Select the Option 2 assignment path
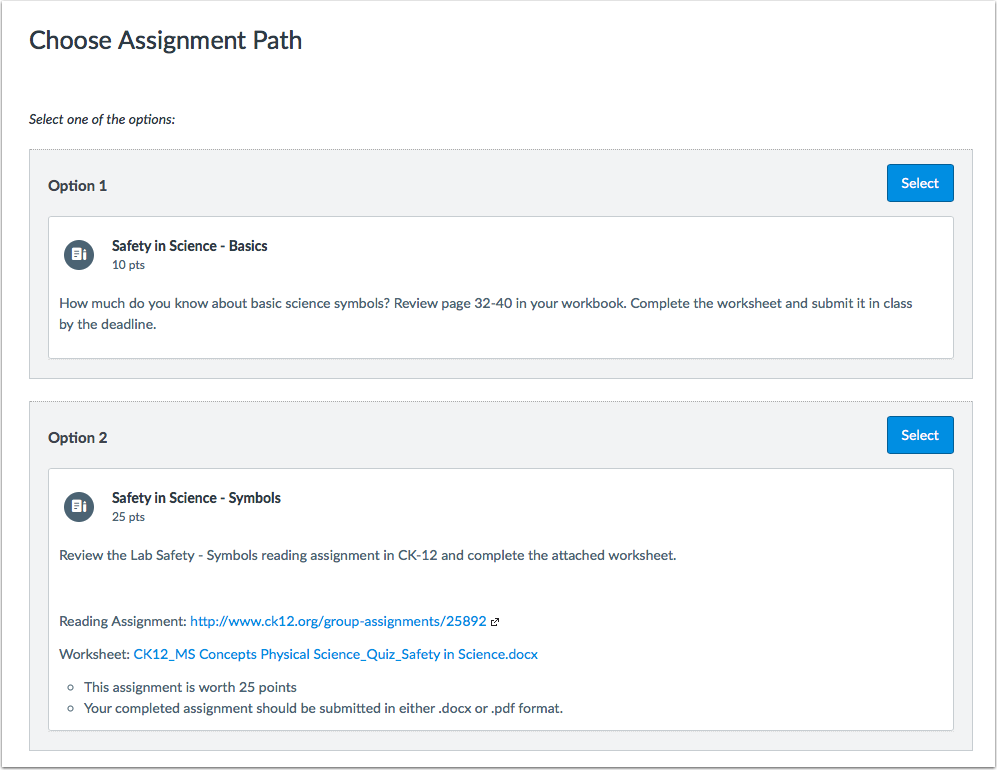This screenshot has height=770, width=997. (919, 435)
